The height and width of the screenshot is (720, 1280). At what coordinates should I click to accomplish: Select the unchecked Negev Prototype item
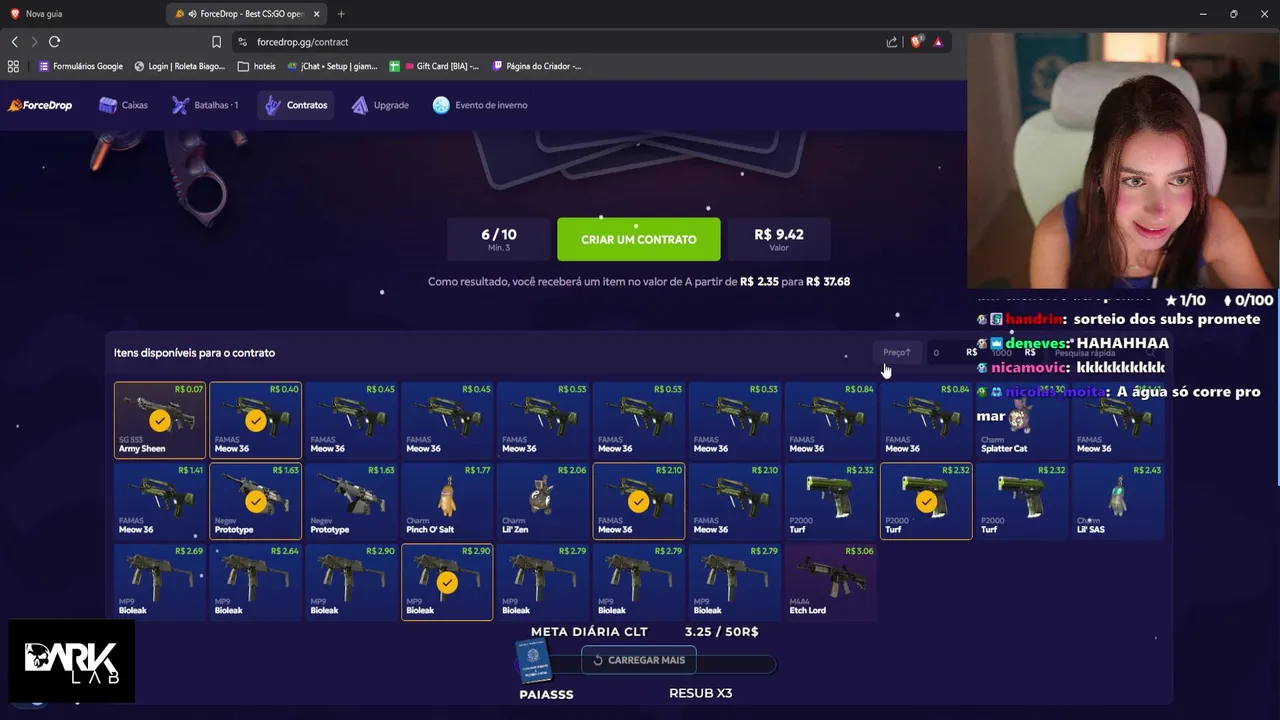[x=351, y=500]
